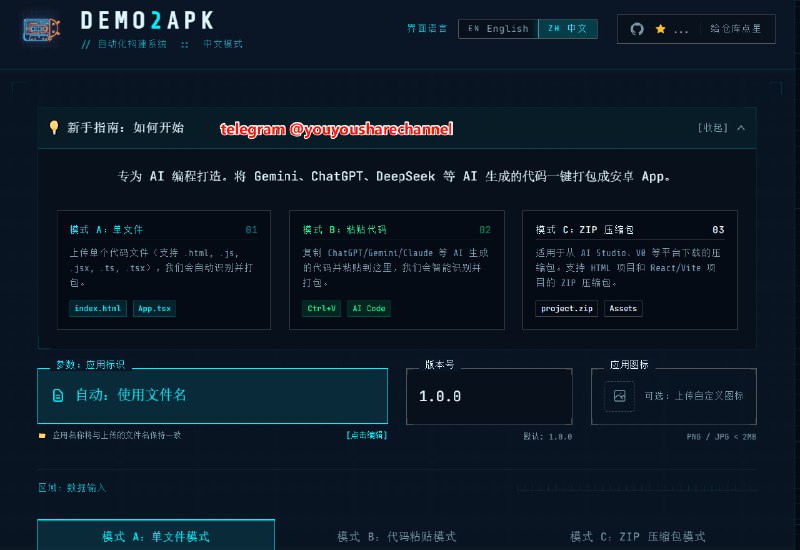Open the 模式 A：单文件 guide card

[x=164, y=270]
